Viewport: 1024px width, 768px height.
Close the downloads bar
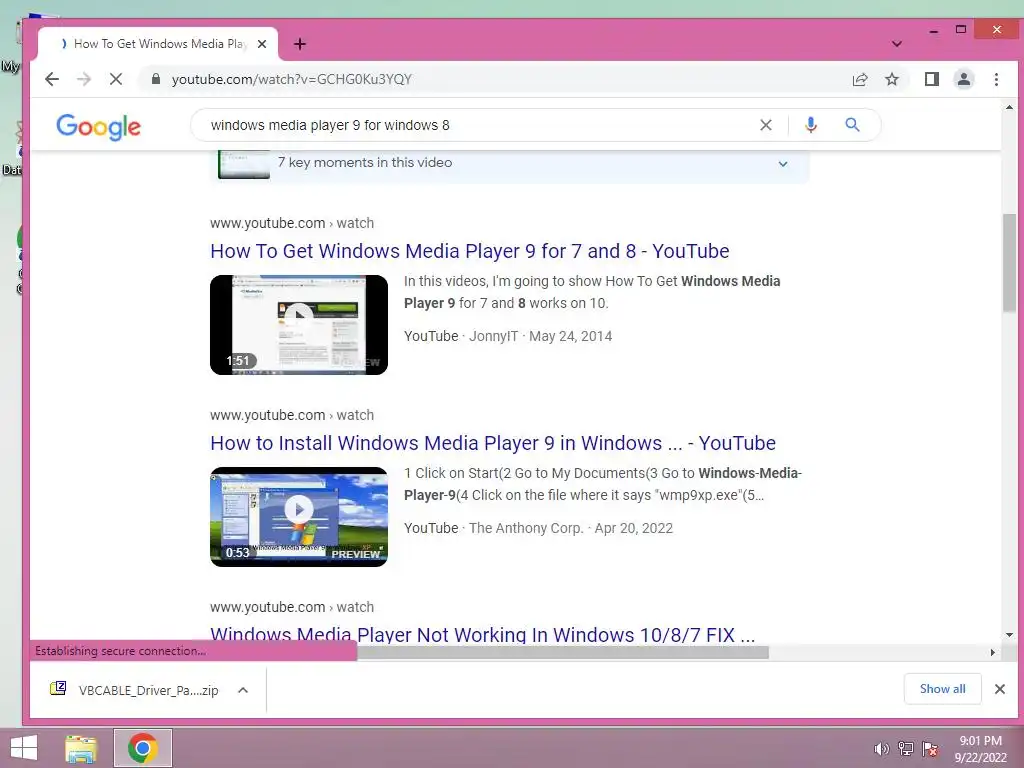pyautogui.click(x=1000, y=689)
